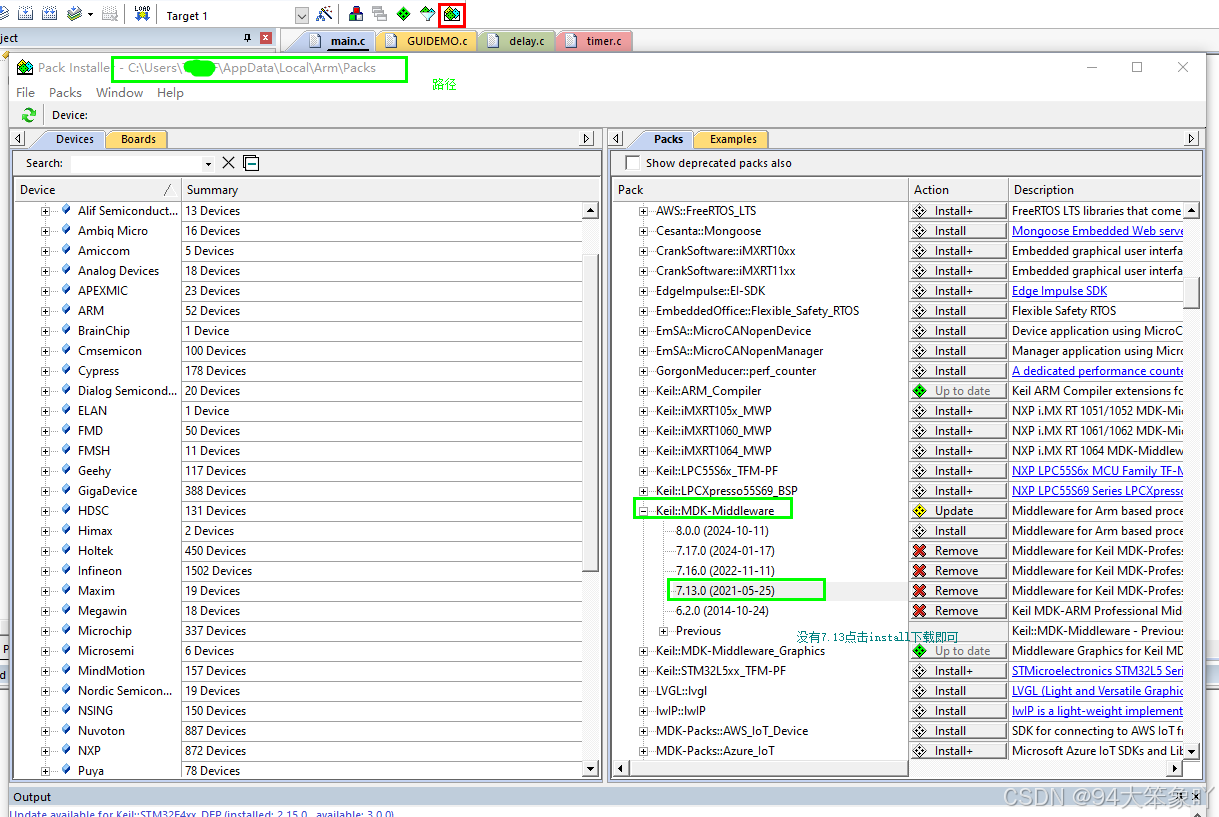The height and width of the screenshot is (817, 1219).
Task: Click the LOAD download to flash icon
Action: click(x=142, y=14)
